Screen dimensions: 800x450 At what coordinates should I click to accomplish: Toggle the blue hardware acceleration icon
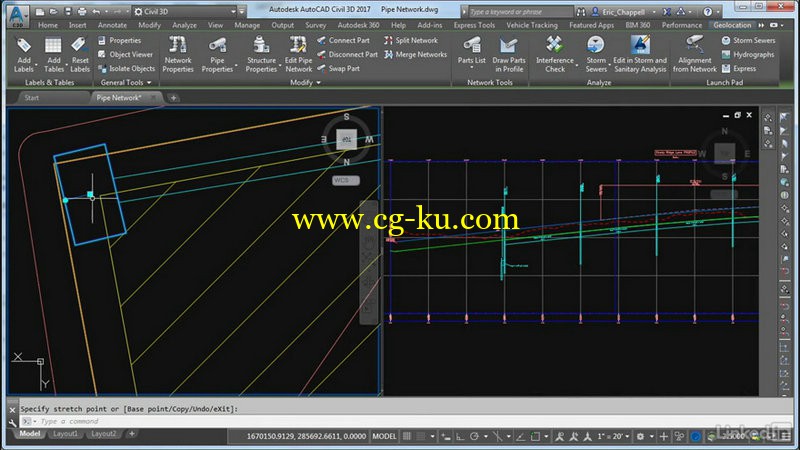tap(695, 436)
